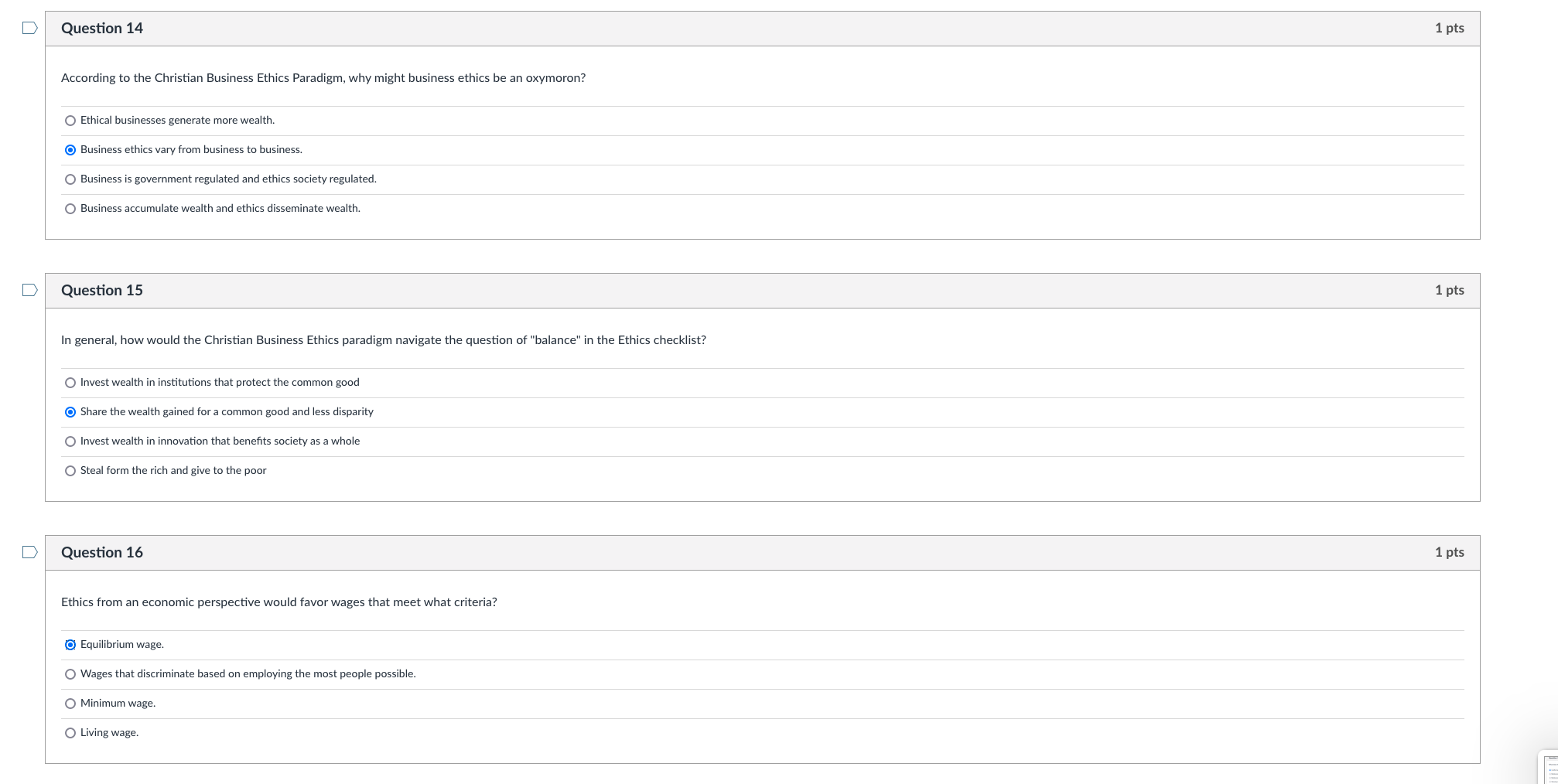The width and height of the screenshot is (1558, 784).
Task: Select 'Invest wealth in institutions' option
Action: pyautogui.click(x=70, y=383)
